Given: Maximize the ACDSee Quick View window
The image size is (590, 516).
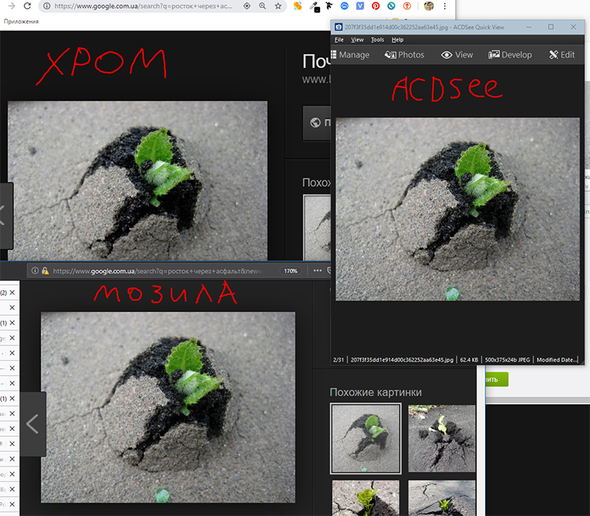Looking at the screenshot, I should 551,27.
